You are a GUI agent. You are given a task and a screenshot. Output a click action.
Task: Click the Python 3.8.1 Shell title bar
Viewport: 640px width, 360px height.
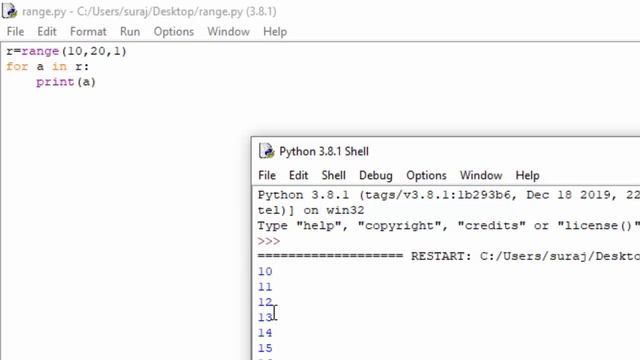pos(446,151)
